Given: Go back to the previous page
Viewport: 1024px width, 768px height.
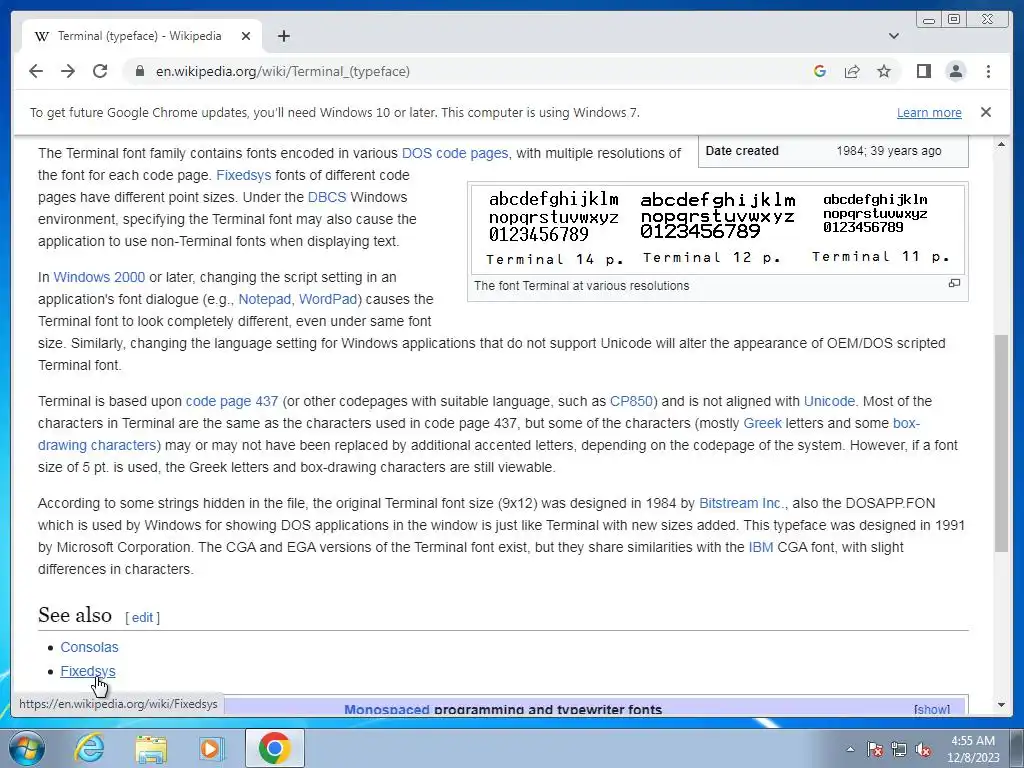Looking at the screenshot, I should tap(36, 71).
